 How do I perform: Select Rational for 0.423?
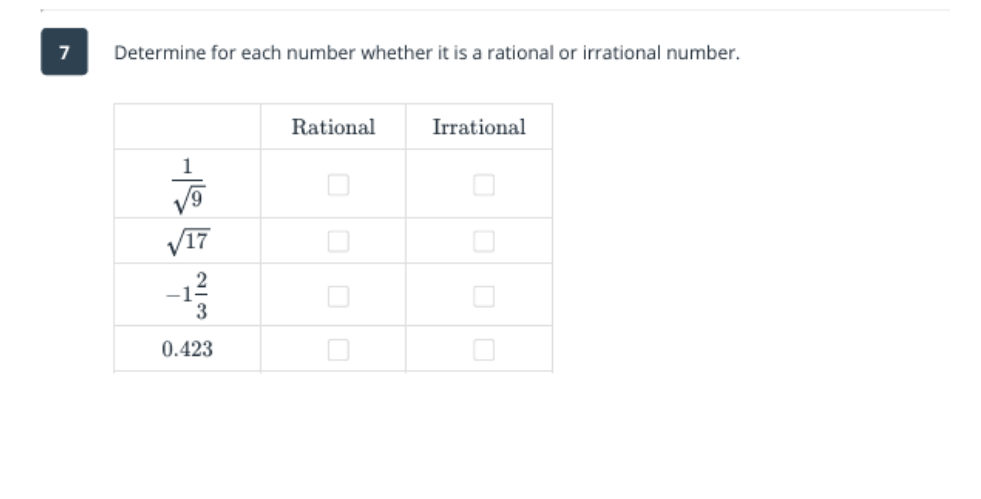pos(339,349)
